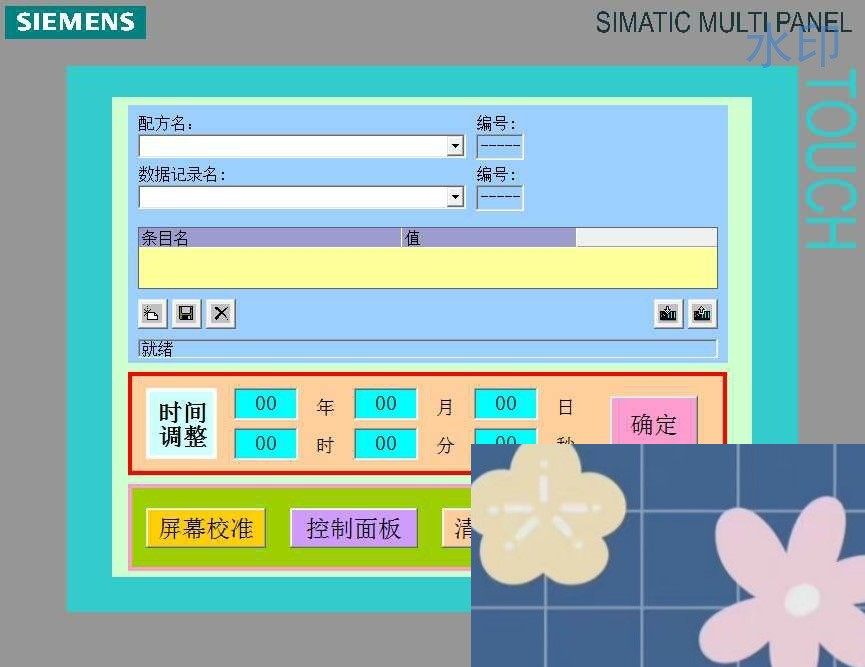865x667 pixels.
Task: Click the read from PLC icon
Action: pos(702,314)
